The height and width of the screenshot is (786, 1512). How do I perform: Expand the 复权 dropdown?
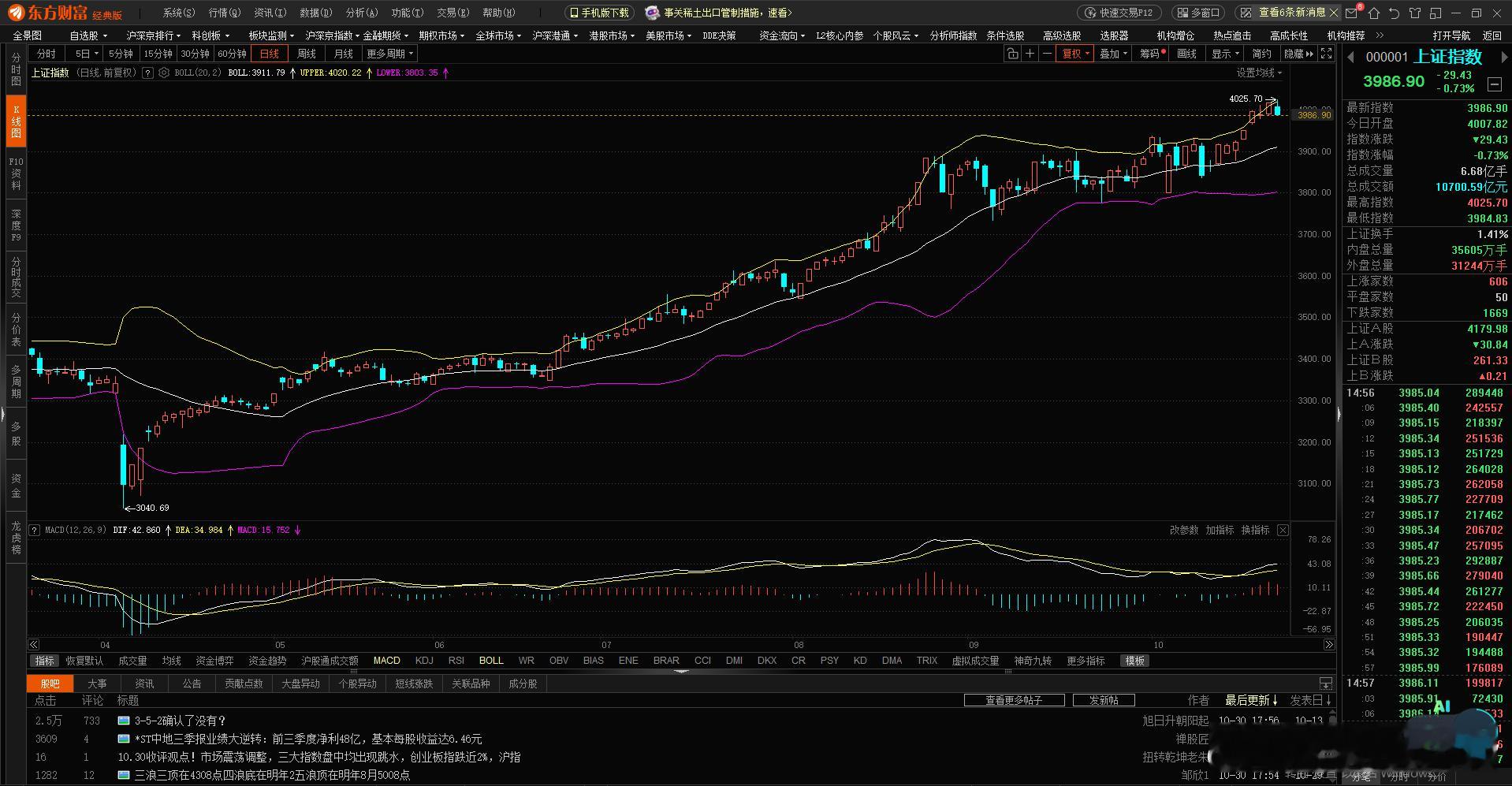click(x=1075, y=54)
